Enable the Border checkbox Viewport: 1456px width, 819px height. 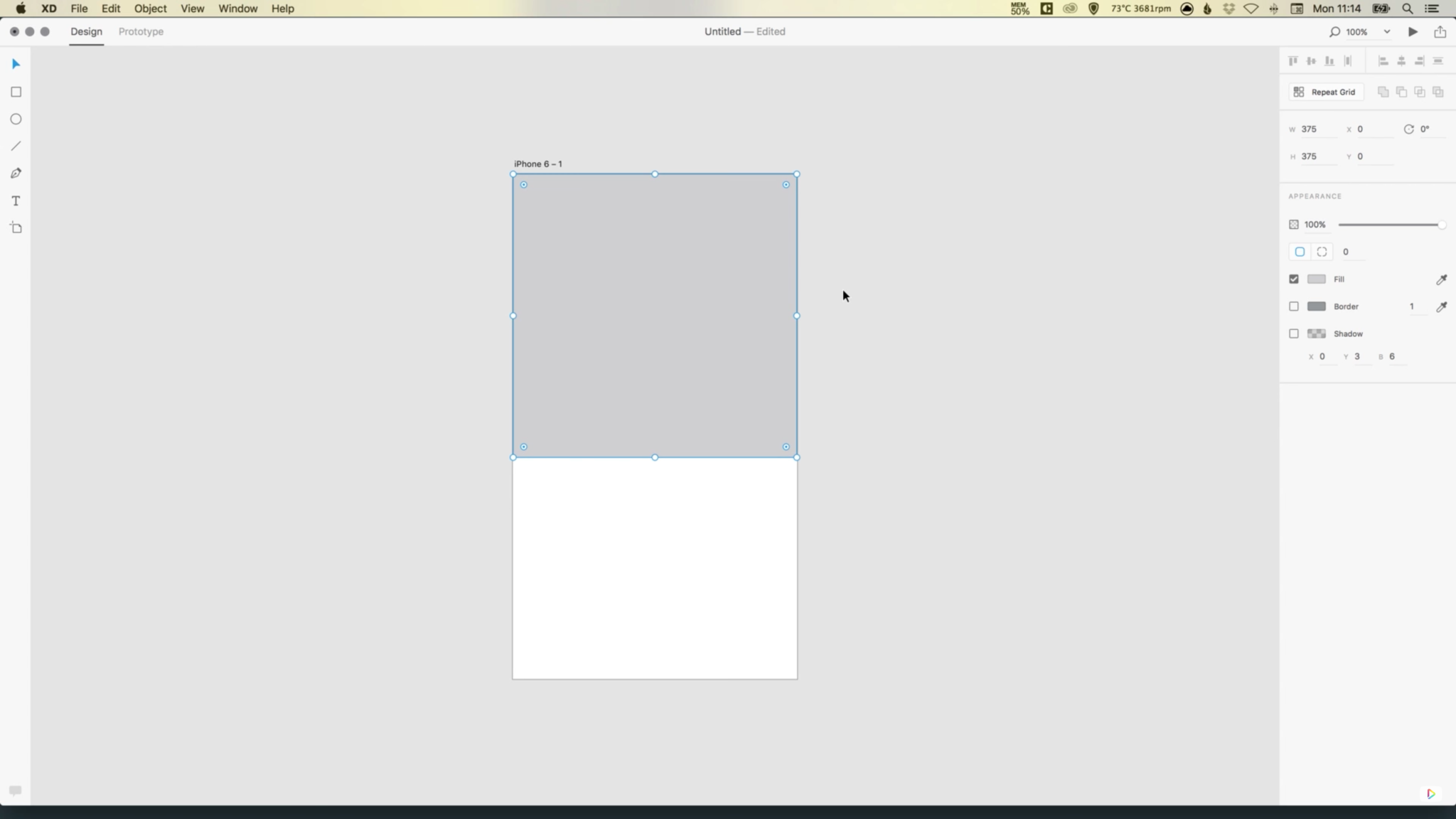1293,306
